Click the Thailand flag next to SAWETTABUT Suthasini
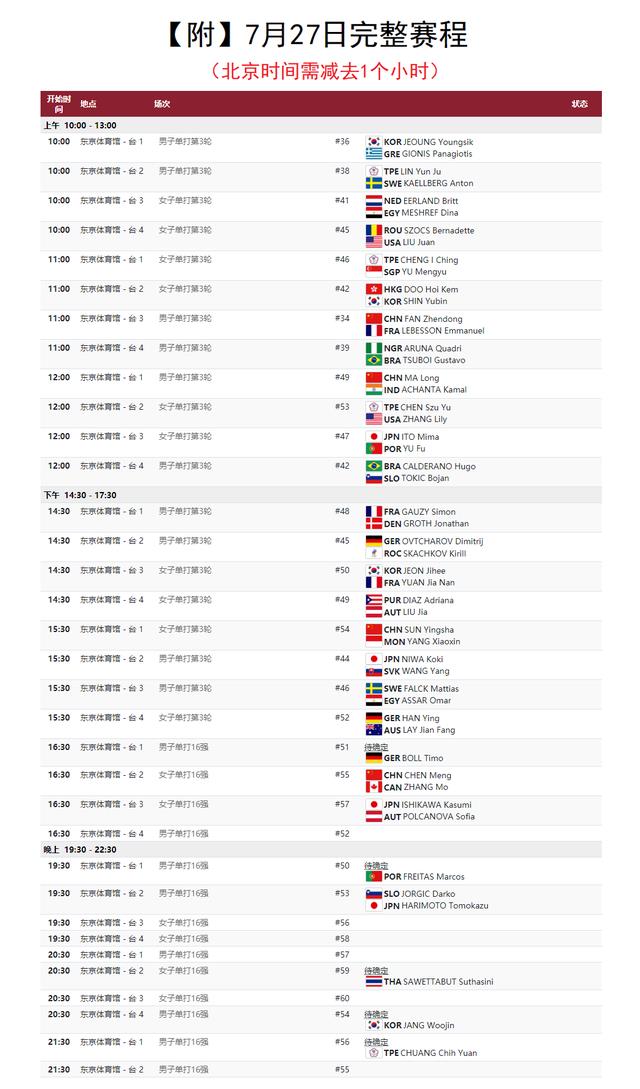 [x=373, y=981]
